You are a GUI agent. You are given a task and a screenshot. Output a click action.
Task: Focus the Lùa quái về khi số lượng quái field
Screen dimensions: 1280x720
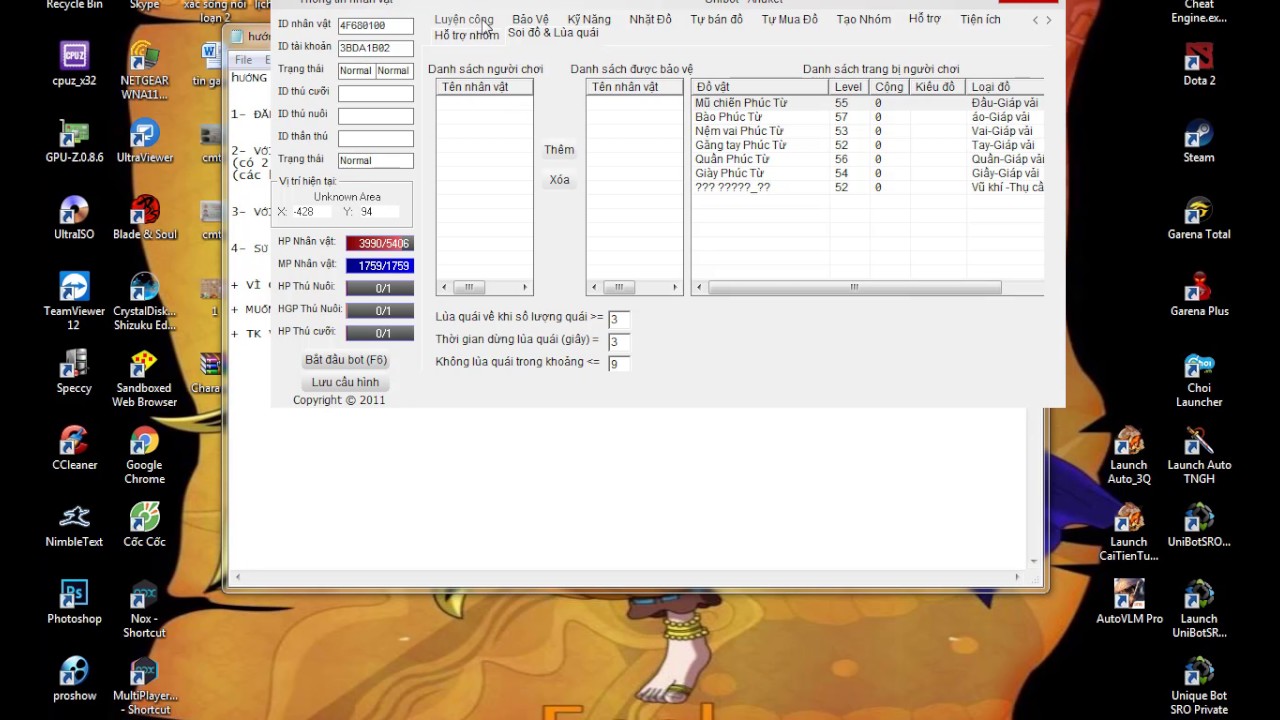coord(619,319)
